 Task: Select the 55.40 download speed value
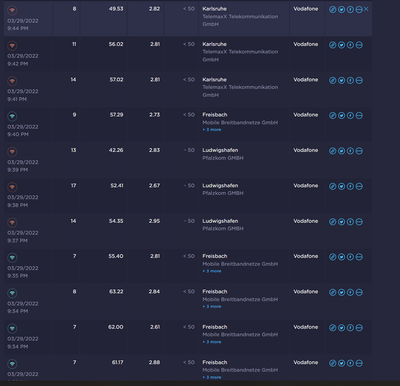coord(116,256)
